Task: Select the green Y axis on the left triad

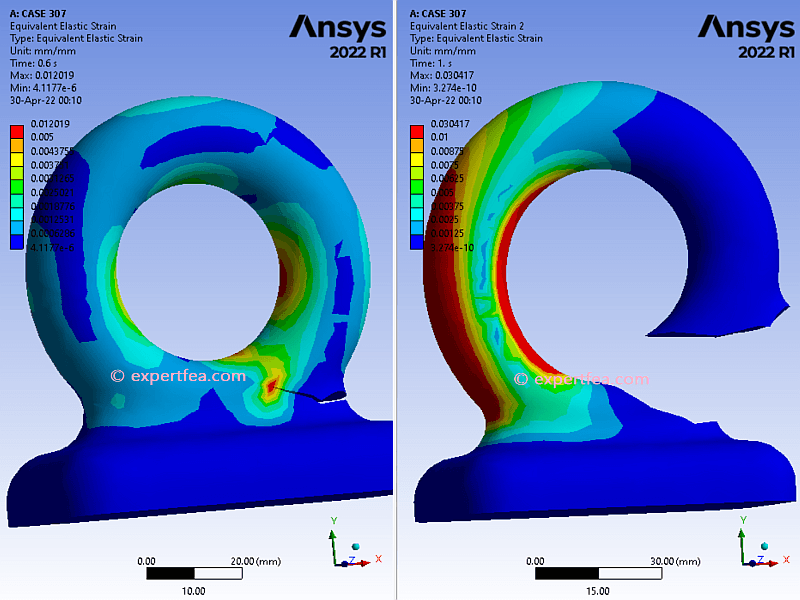Action: [x=333, y=538]
